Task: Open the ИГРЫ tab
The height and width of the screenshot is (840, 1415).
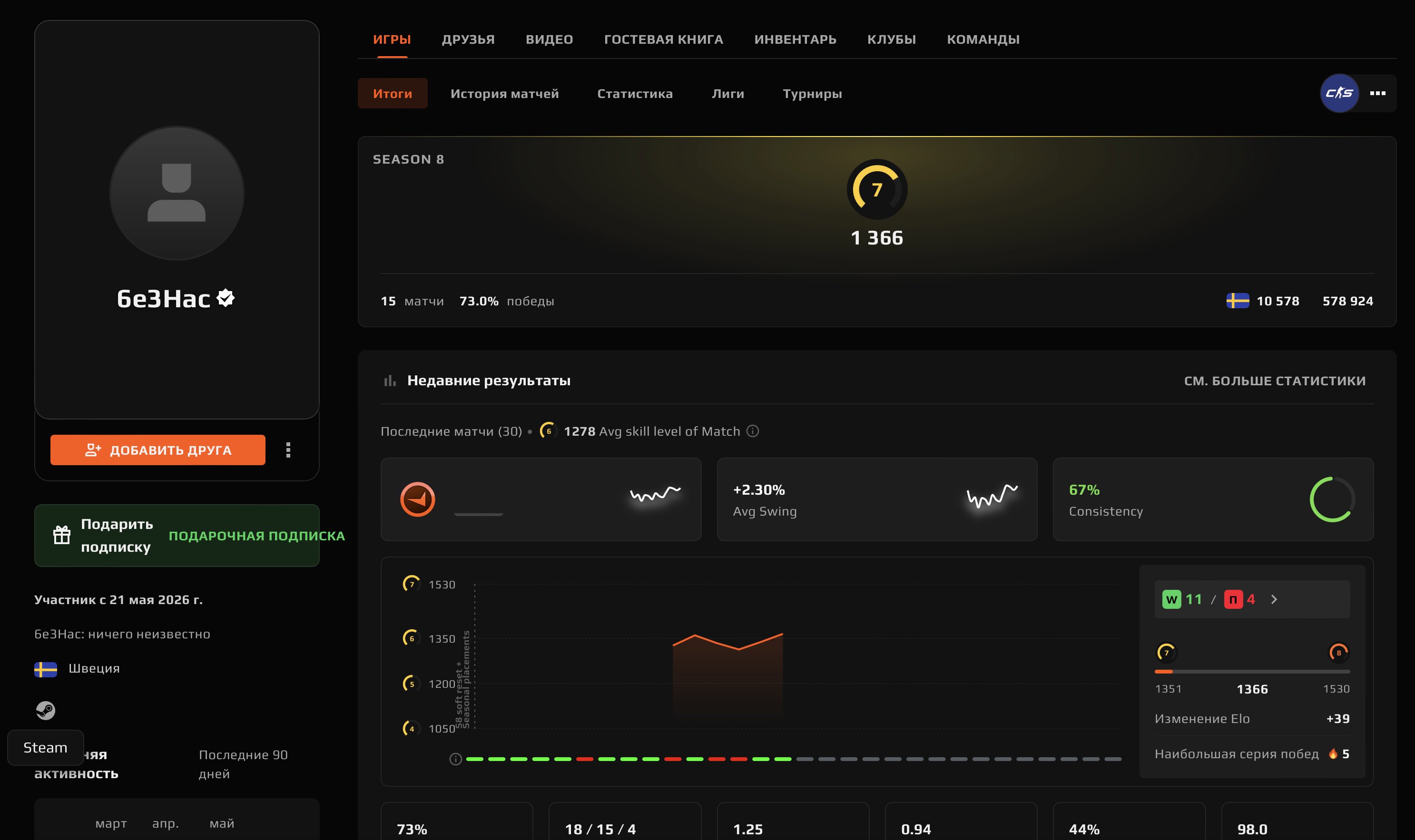Action: [392, 39]
